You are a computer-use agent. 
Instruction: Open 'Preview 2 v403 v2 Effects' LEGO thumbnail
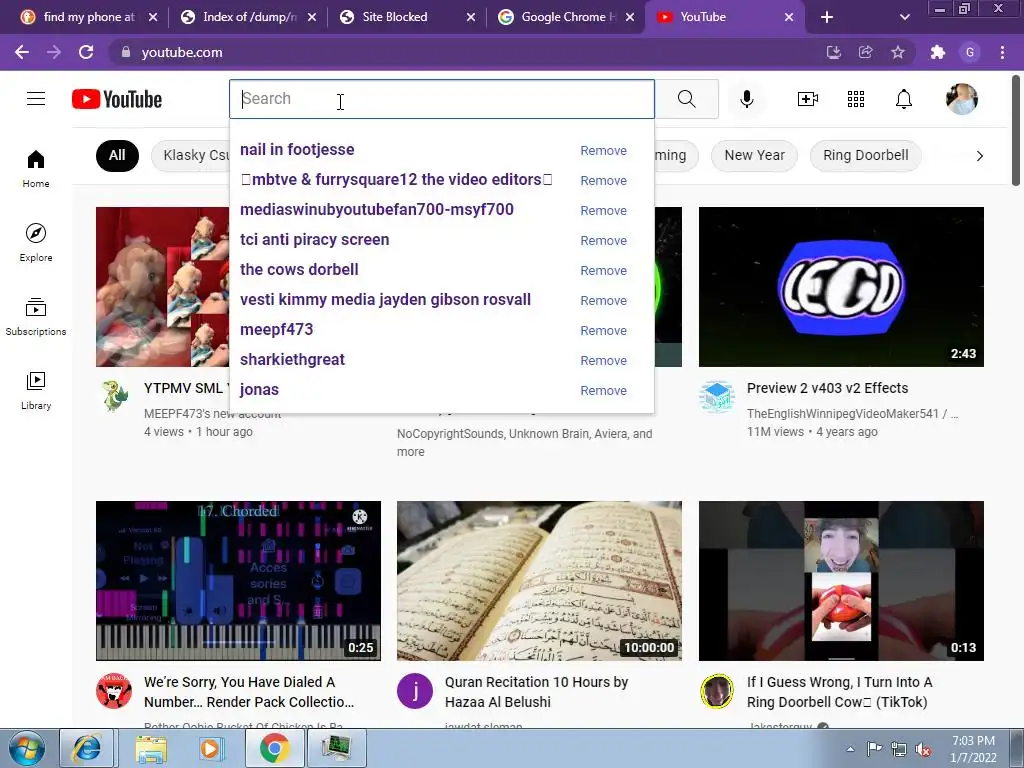click(x=841, y=287)
